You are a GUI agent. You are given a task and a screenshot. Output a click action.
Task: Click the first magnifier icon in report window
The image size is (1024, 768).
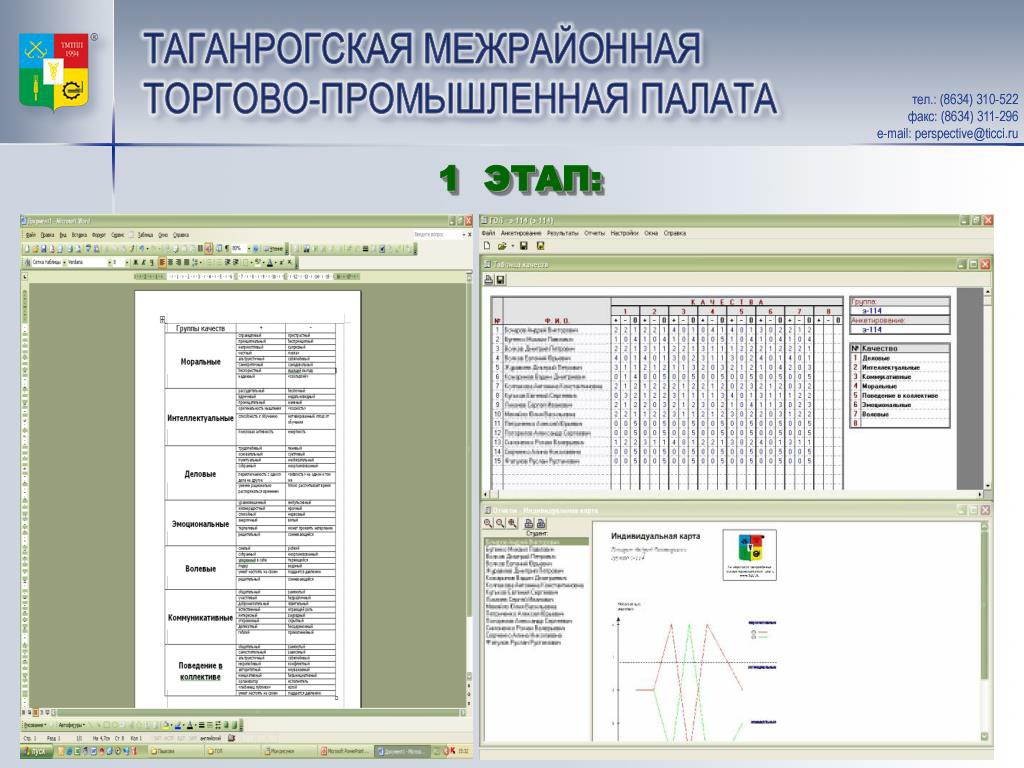488,523
